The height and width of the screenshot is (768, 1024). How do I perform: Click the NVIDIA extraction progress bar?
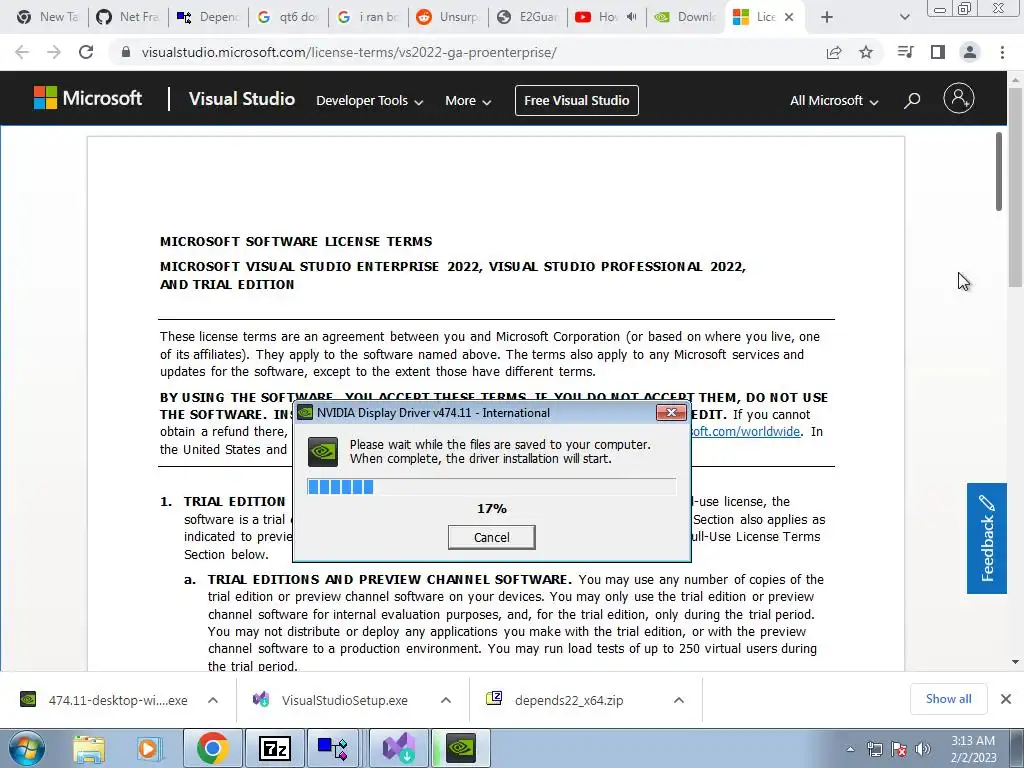point(492,487)
